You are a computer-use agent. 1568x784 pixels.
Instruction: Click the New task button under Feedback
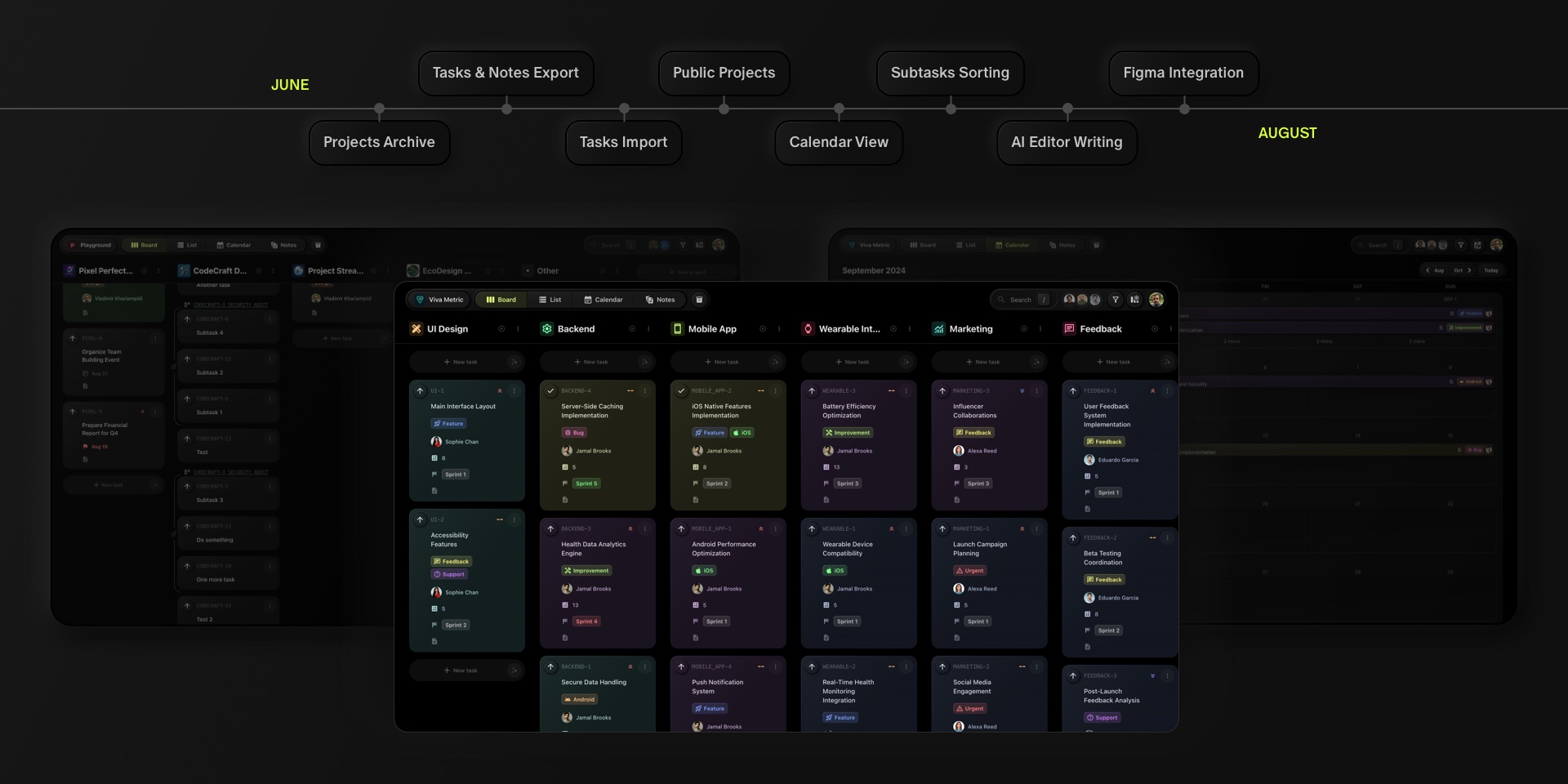1114,362
